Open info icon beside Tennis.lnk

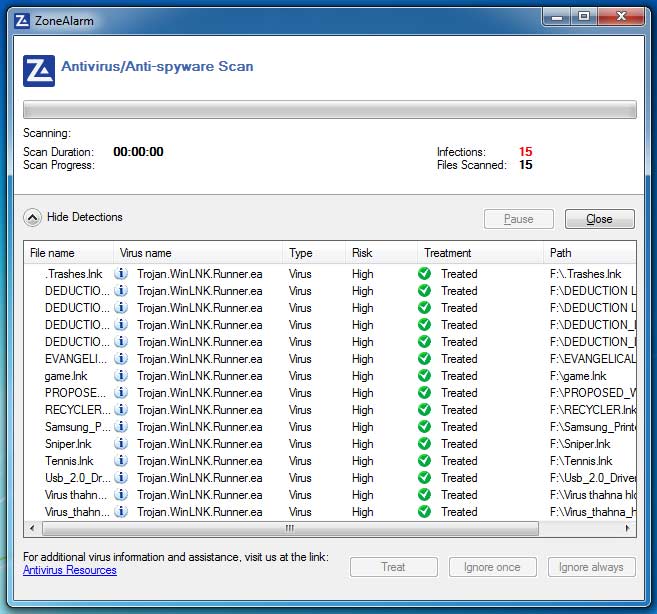point(121,461)
